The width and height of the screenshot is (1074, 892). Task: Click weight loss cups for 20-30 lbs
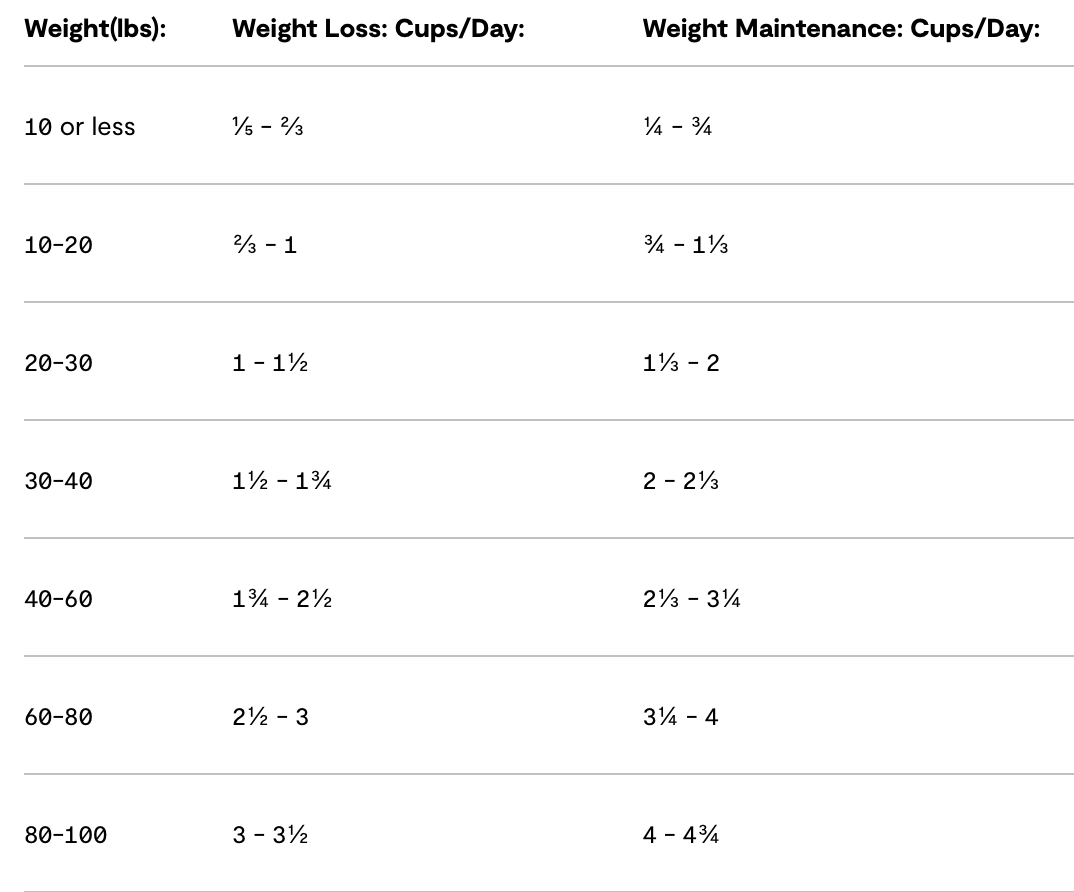[270, 363]
